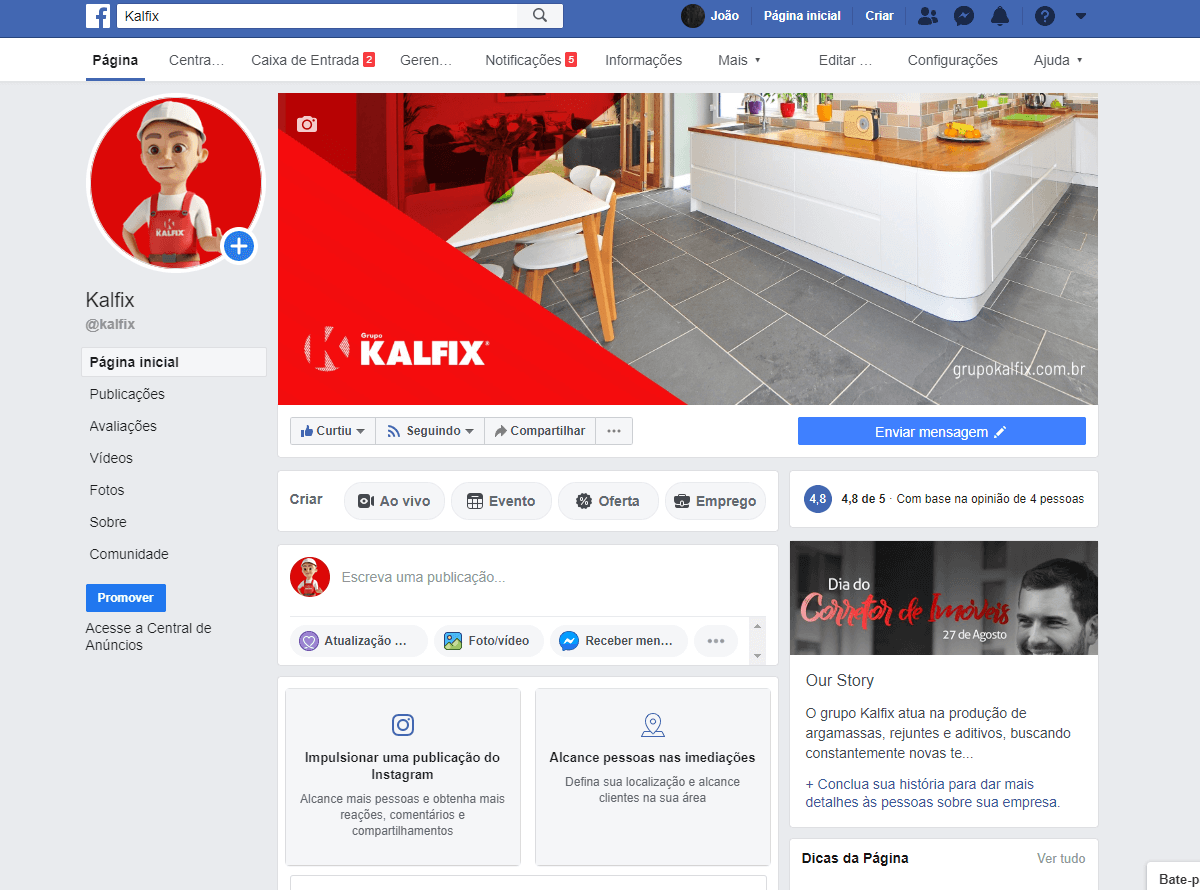Open the notifications bell icon
1200x890 pixels.
[1000, 16]
